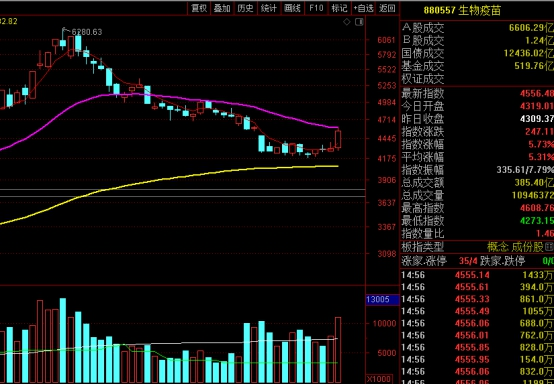The image size is (554, 385).
Task: Select tick price 4555.33
Action: (x=472, y=299)
